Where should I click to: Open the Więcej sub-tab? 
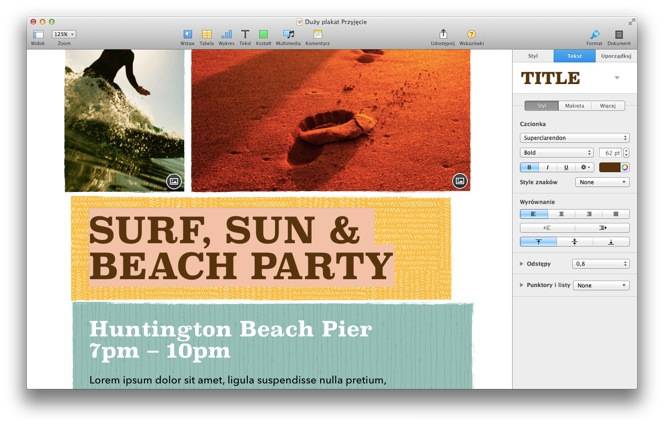click(608, 106)
